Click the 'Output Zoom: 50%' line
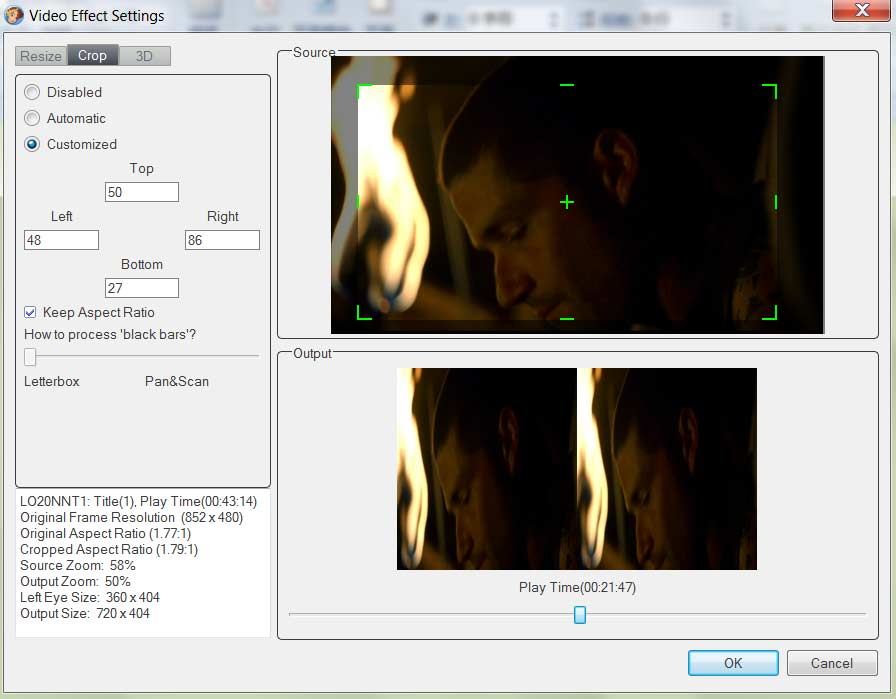This screenshot has width=896, height=699. [x=75, y=581]
